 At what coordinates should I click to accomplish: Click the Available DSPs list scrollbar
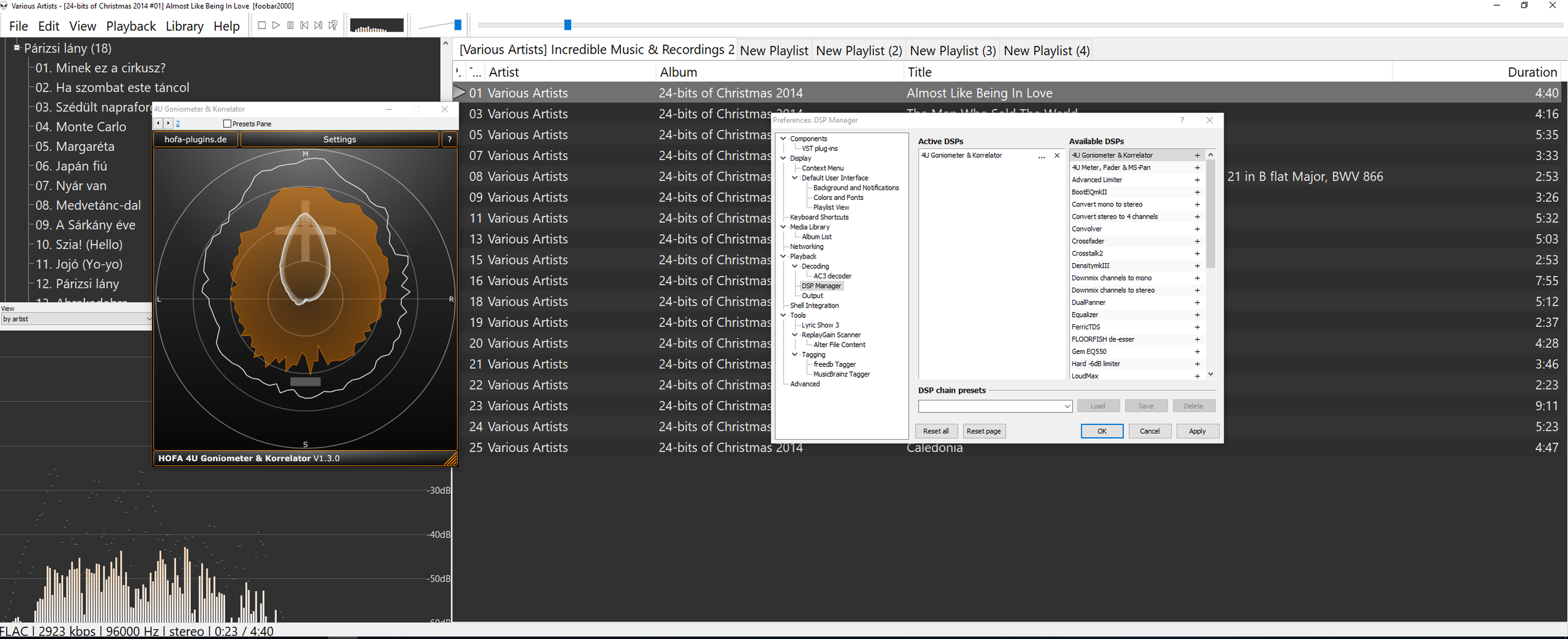point(1210,213)
